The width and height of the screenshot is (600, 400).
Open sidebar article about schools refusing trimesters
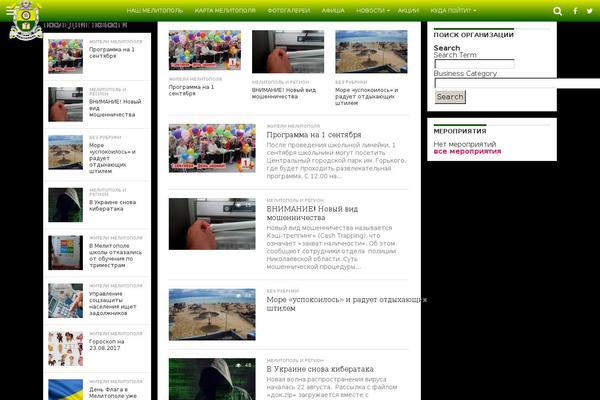point(115,255)
